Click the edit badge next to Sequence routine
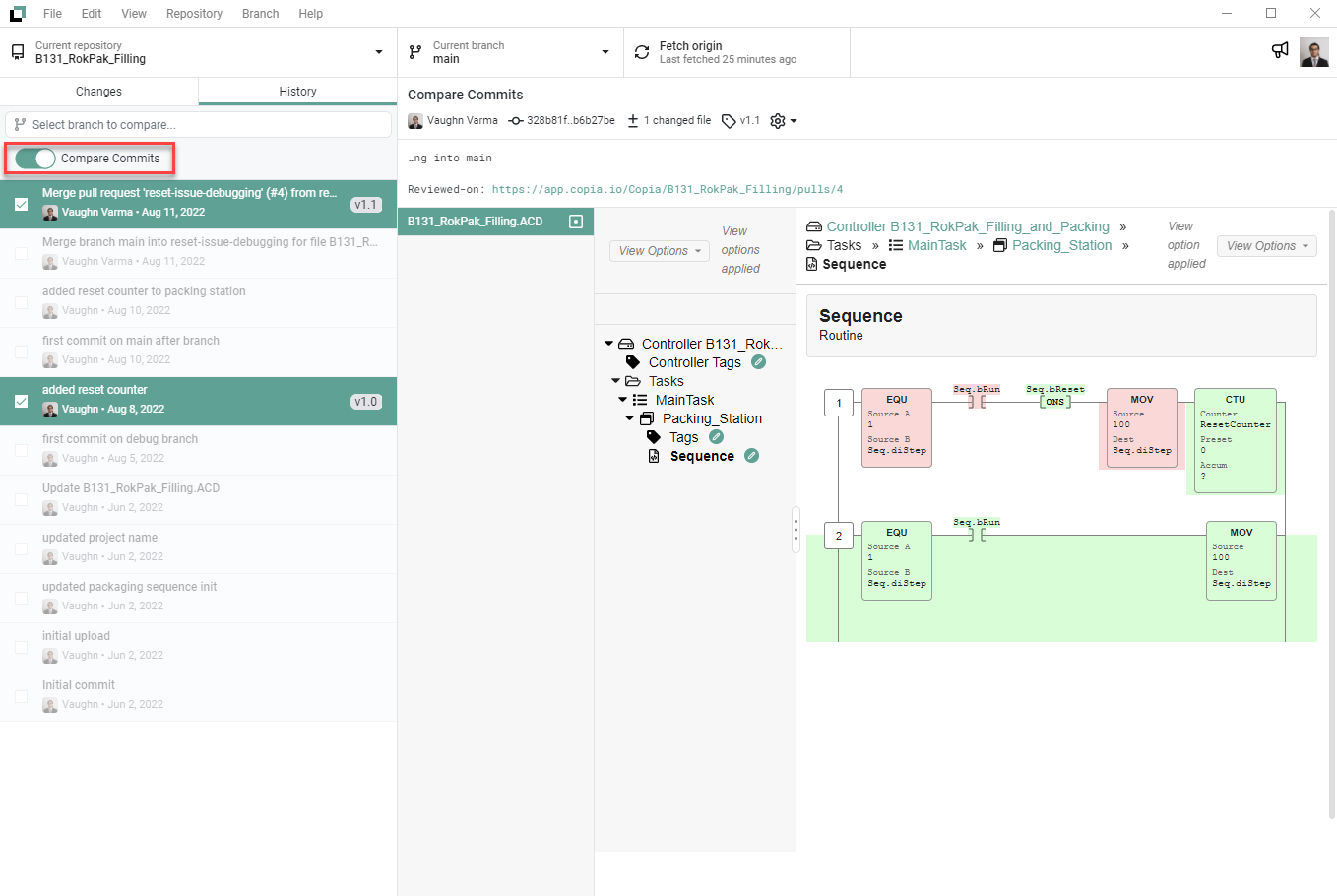 click(752, 455)
